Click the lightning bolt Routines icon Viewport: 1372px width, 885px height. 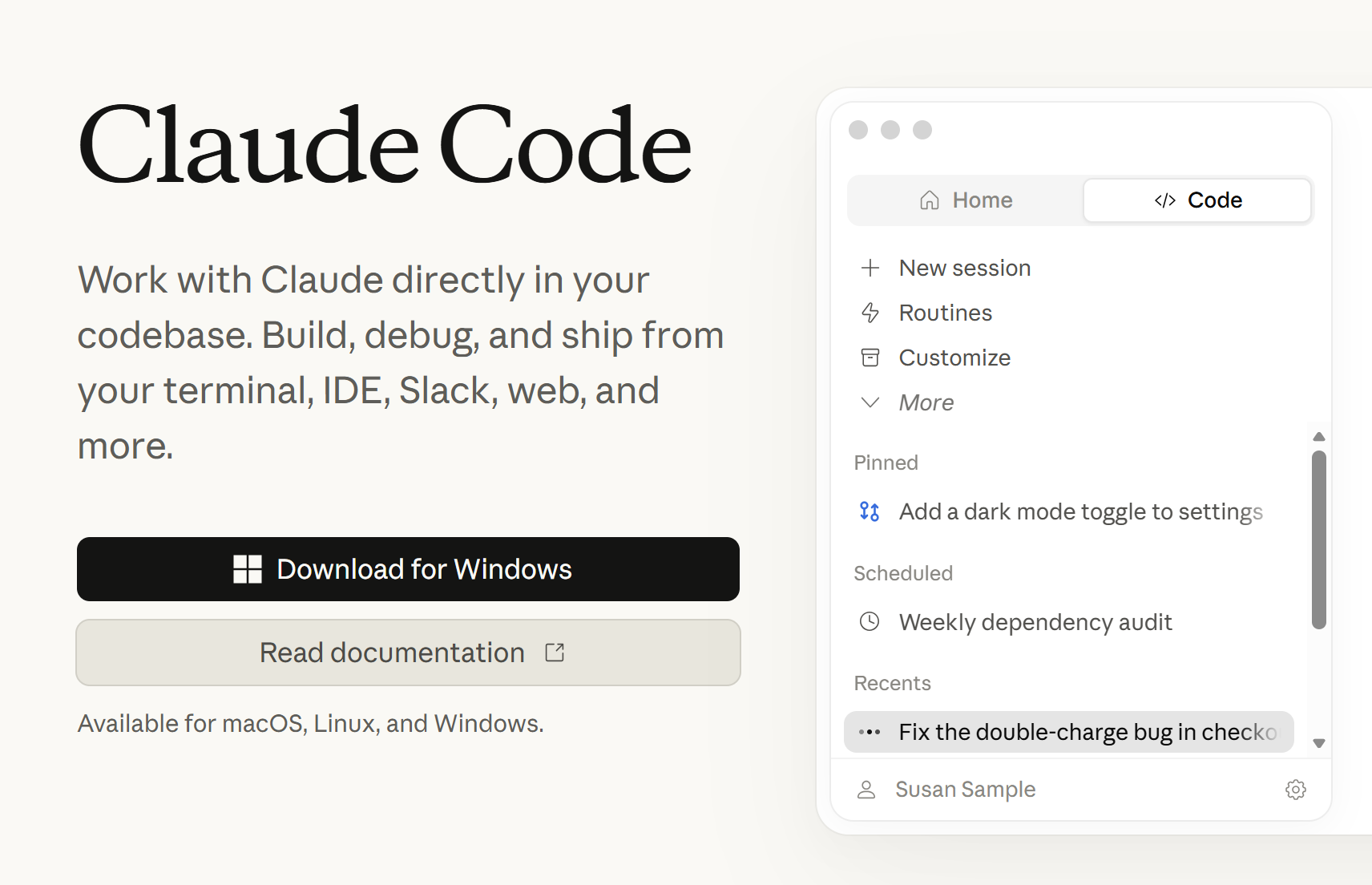pyautogui.click(x=870, y=313)
